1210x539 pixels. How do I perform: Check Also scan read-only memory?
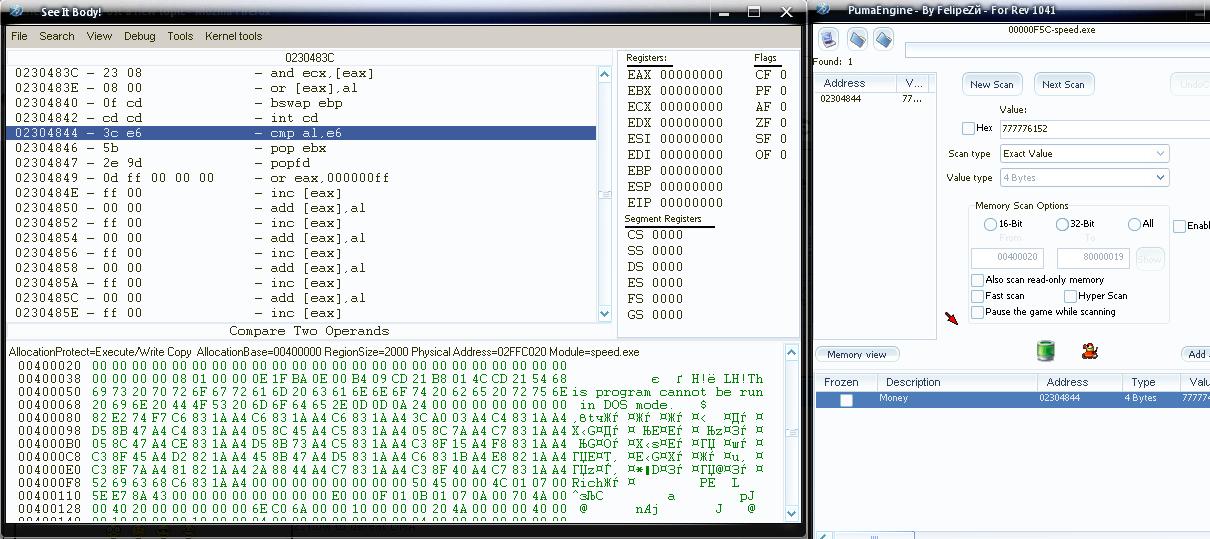[x=978, y=280]
